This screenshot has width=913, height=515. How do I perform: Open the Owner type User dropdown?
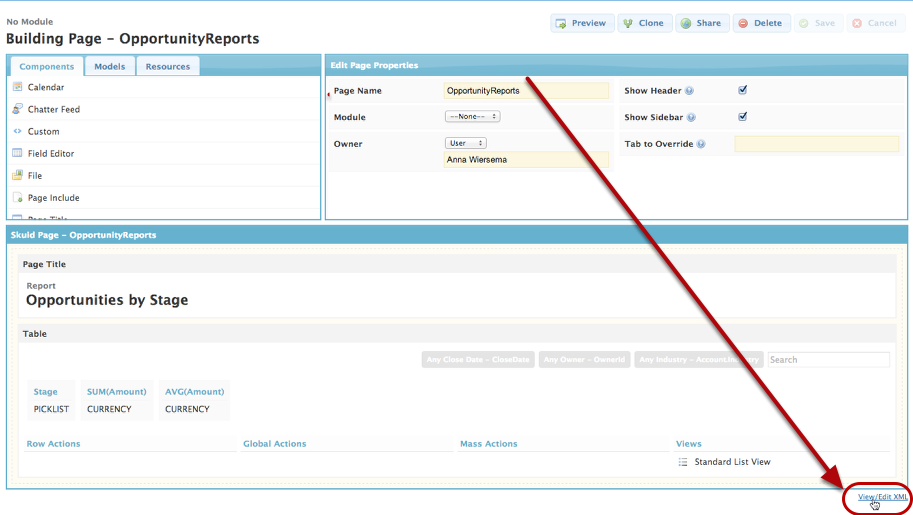point(466,143)
